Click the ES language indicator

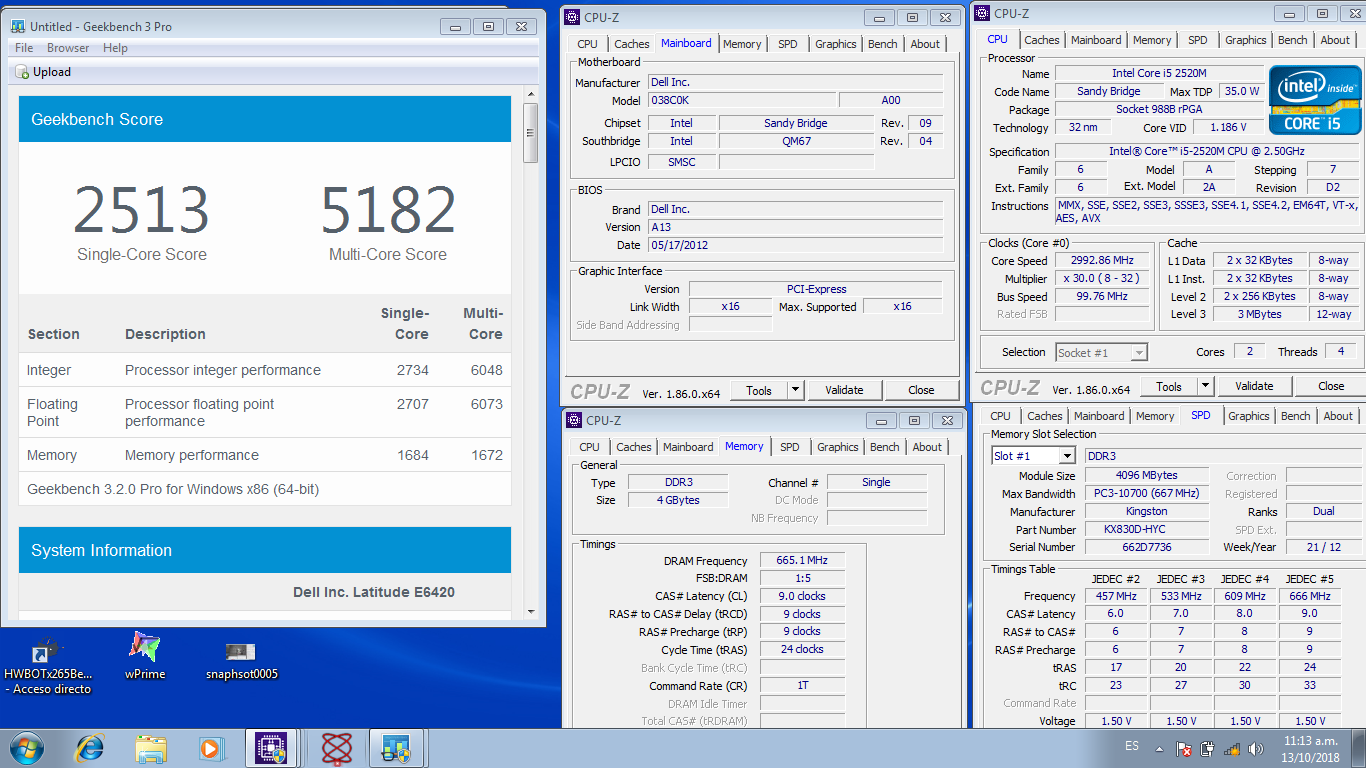(1132, 746)
